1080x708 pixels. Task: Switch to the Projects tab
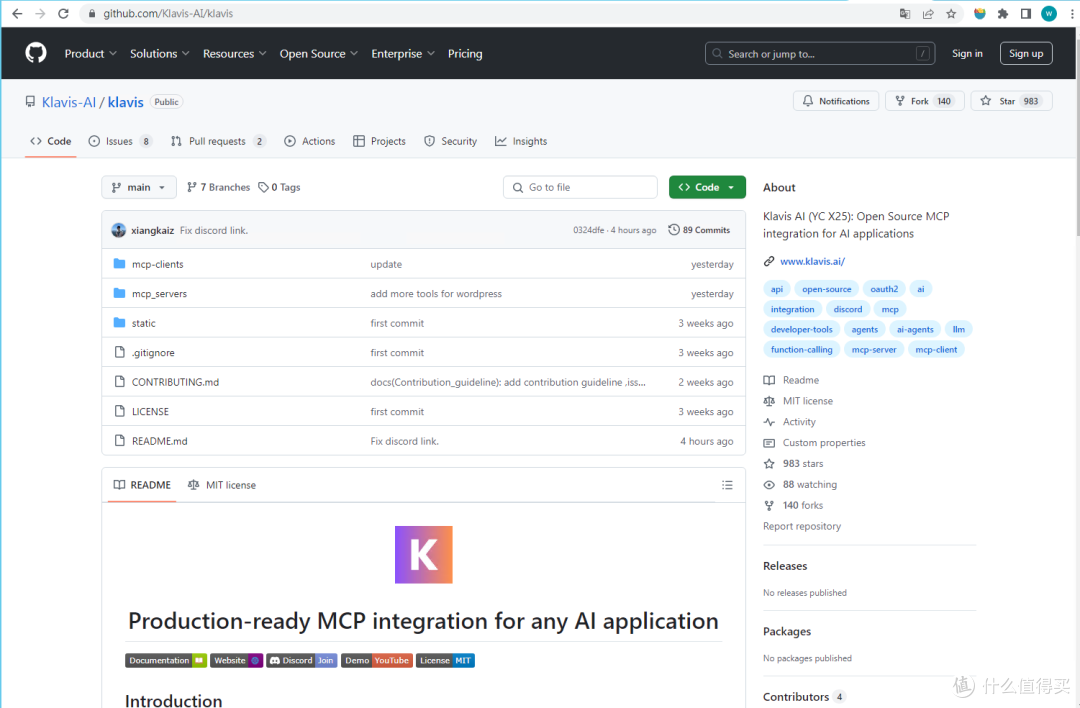[380, 141]
